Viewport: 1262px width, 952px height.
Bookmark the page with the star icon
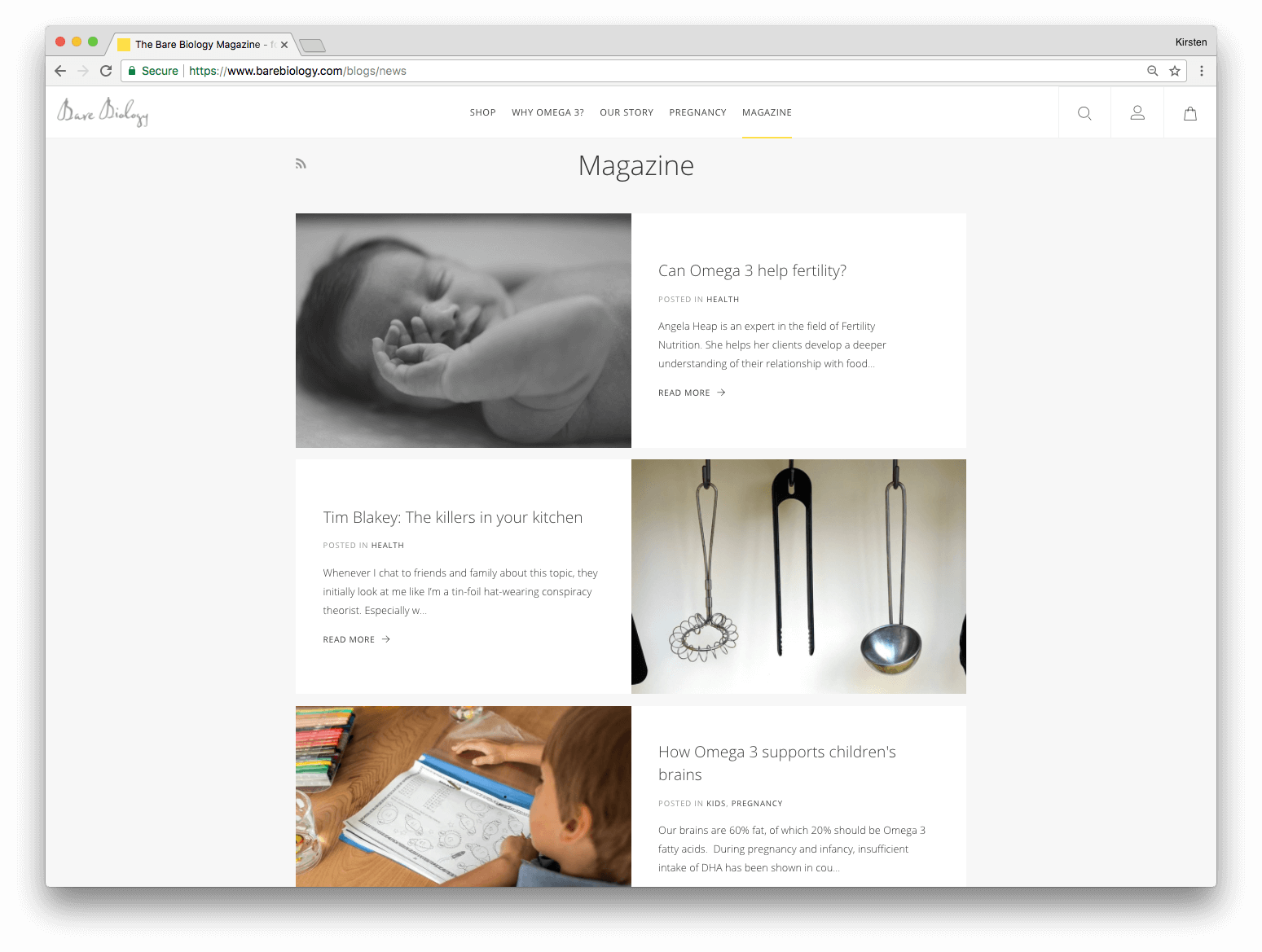[1175, 71]
